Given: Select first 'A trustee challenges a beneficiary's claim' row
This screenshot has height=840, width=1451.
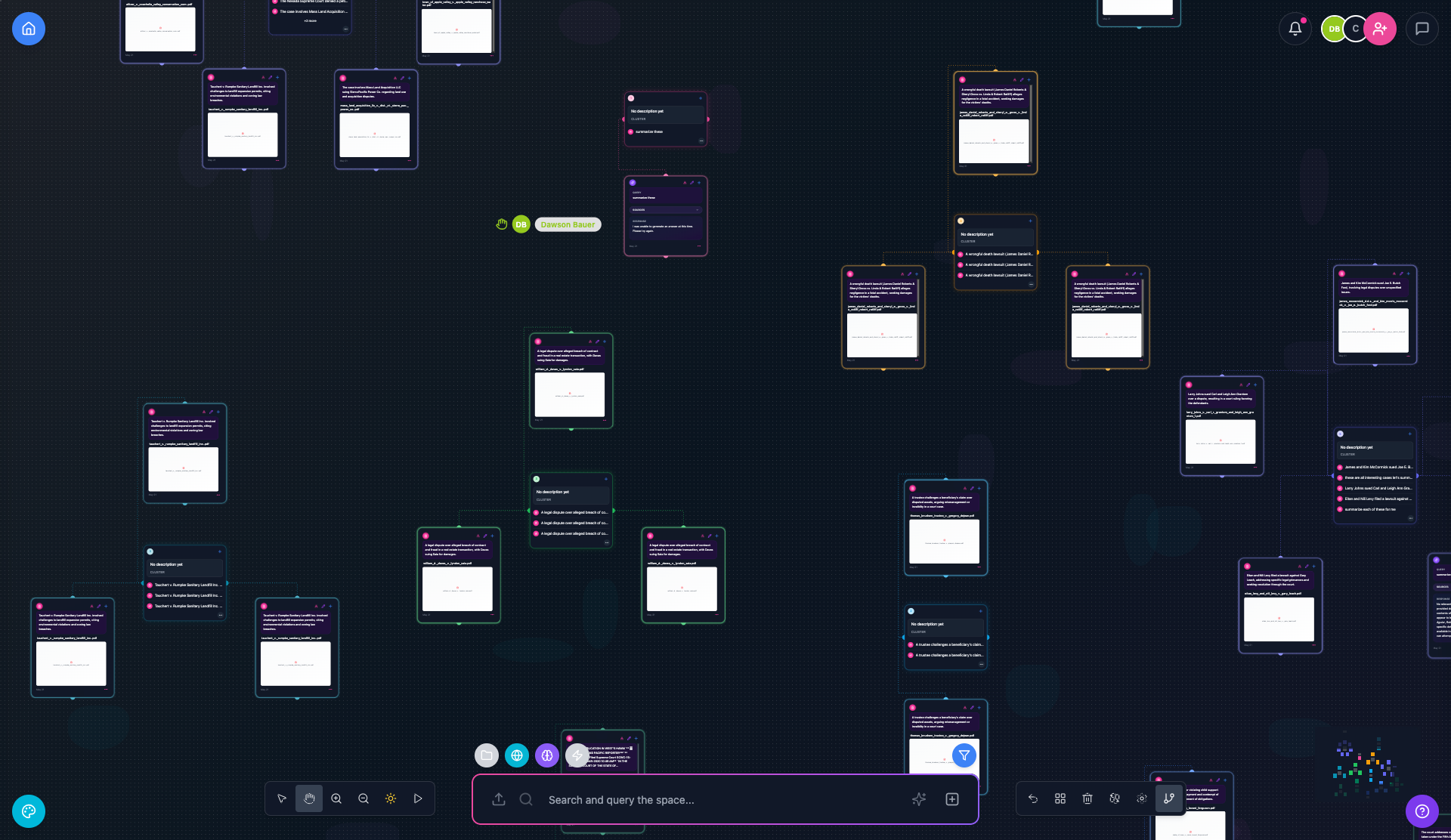Looking at the screenshot, I should click(945, 644).
